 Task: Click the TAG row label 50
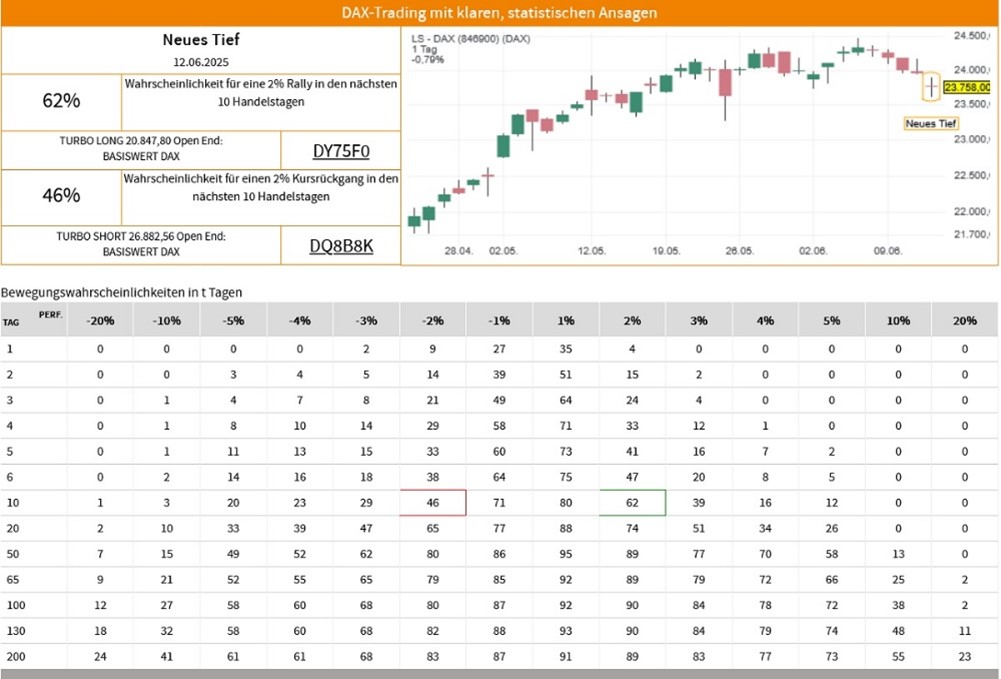13,554
